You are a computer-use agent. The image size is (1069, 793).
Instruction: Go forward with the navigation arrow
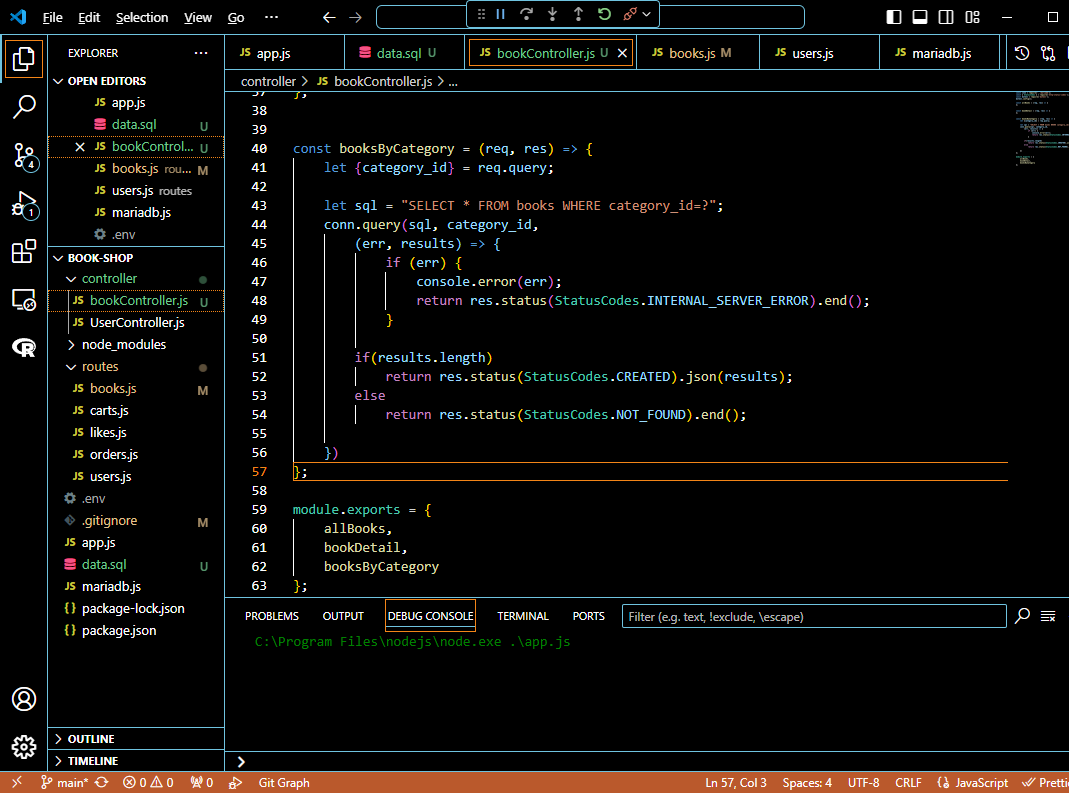tap(355, 18)
